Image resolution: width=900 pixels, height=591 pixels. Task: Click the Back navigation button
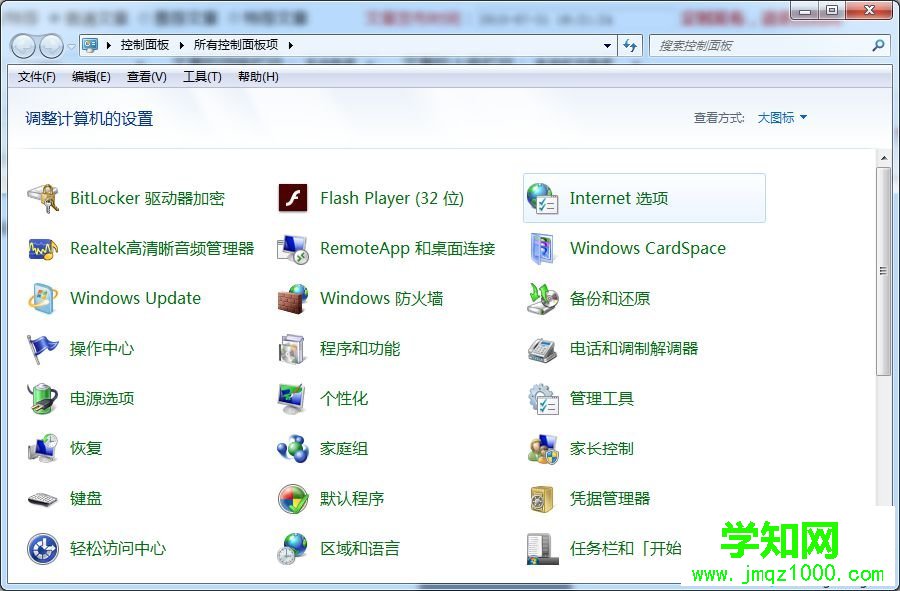[x=24, y=46]
